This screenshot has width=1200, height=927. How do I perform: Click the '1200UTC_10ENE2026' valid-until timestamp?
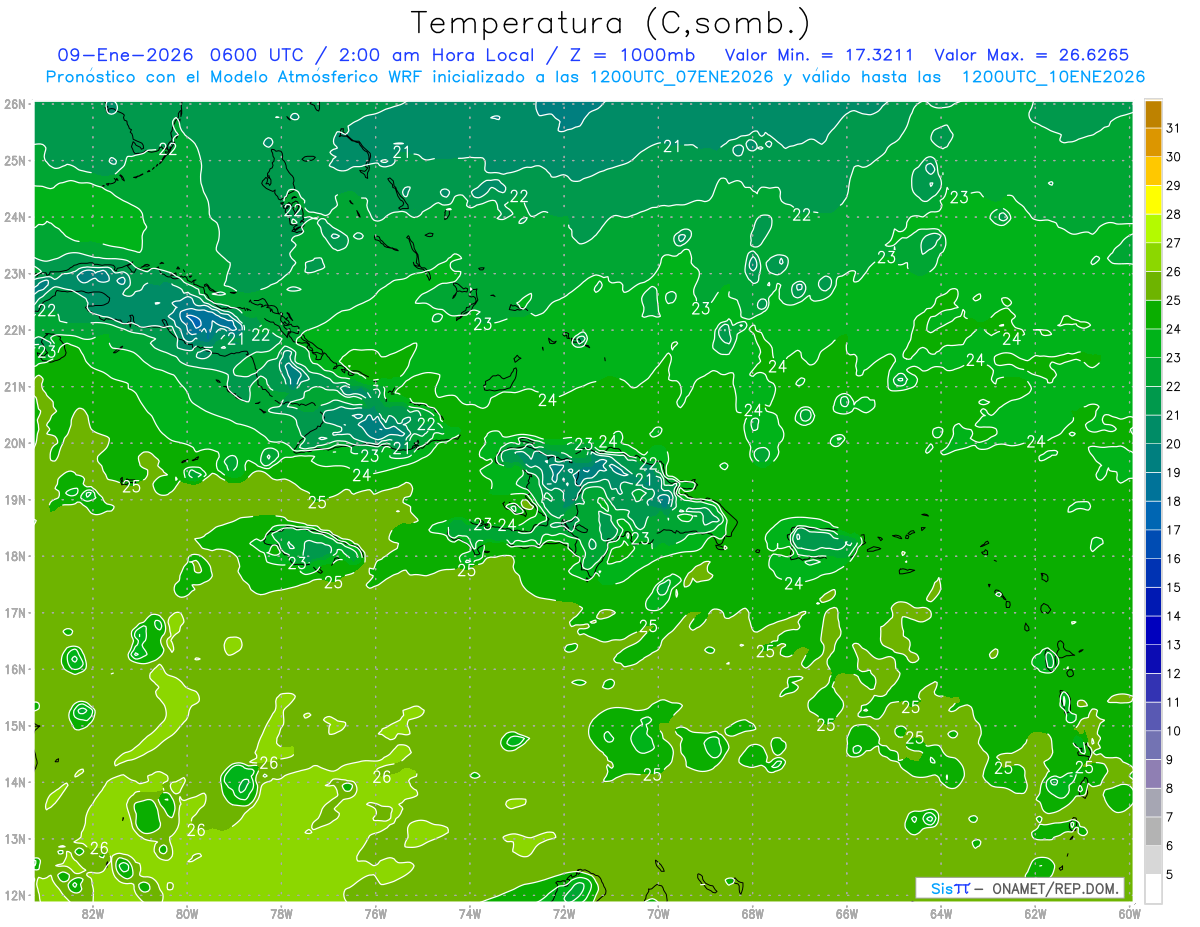(x=1054, y=77)
